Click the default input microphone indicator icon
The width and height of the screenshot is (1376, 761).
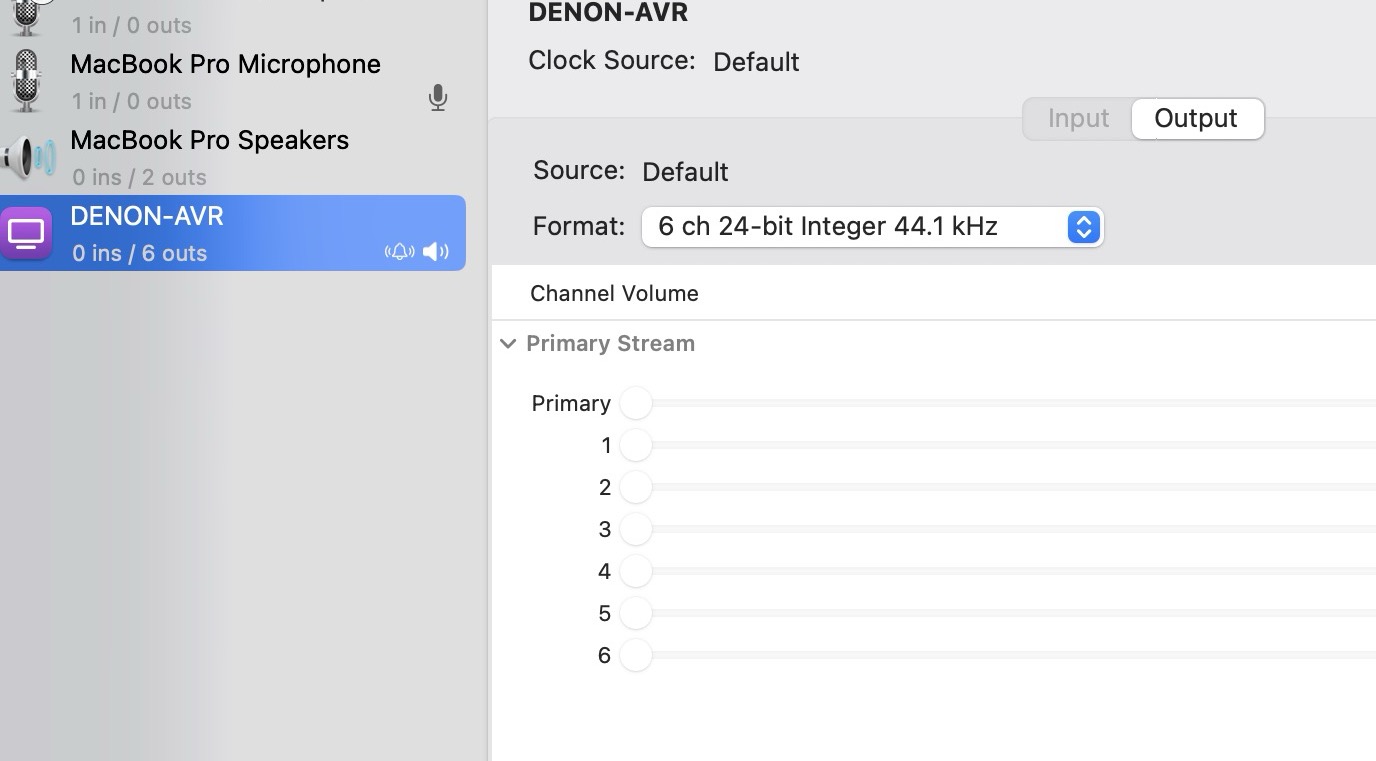coord(437,98)
